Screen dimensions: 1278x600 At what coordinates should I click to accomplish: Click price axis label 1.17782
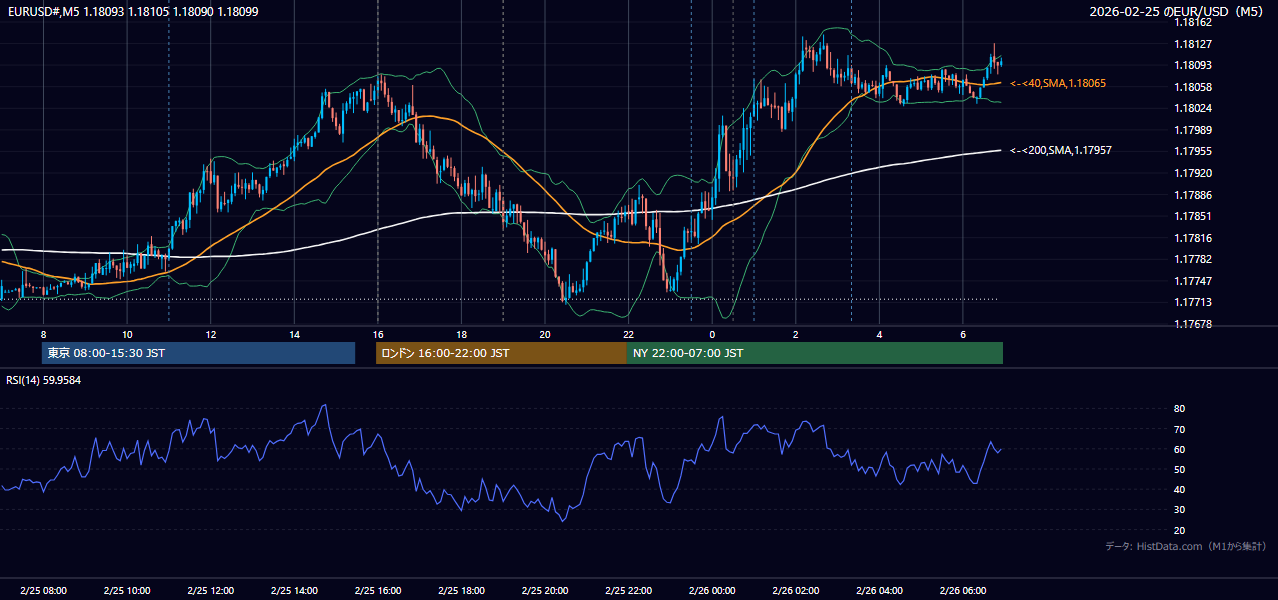pos(1194,259)
